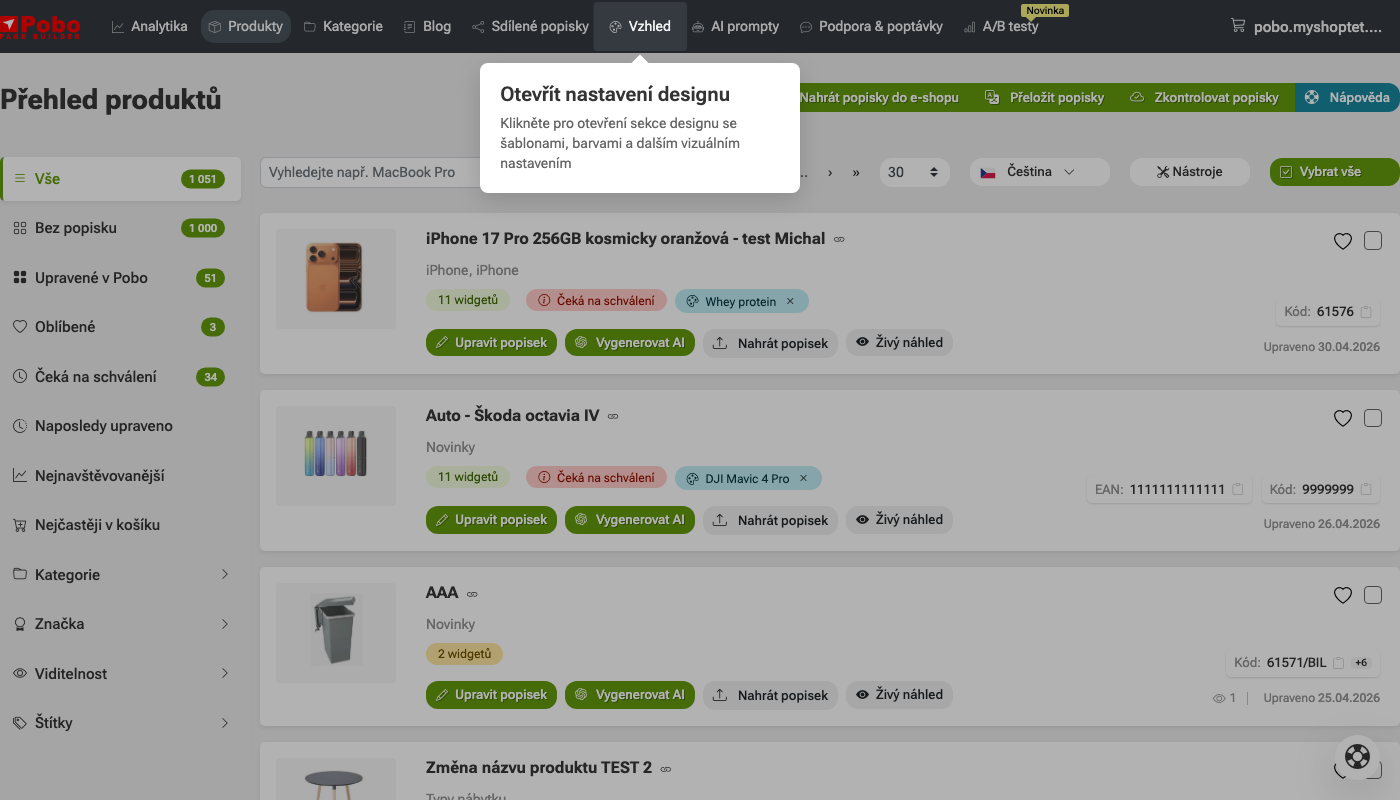Show Nejčastěji v košíku products
This screenshot has width=1400, height=800.
click(121, 525)
